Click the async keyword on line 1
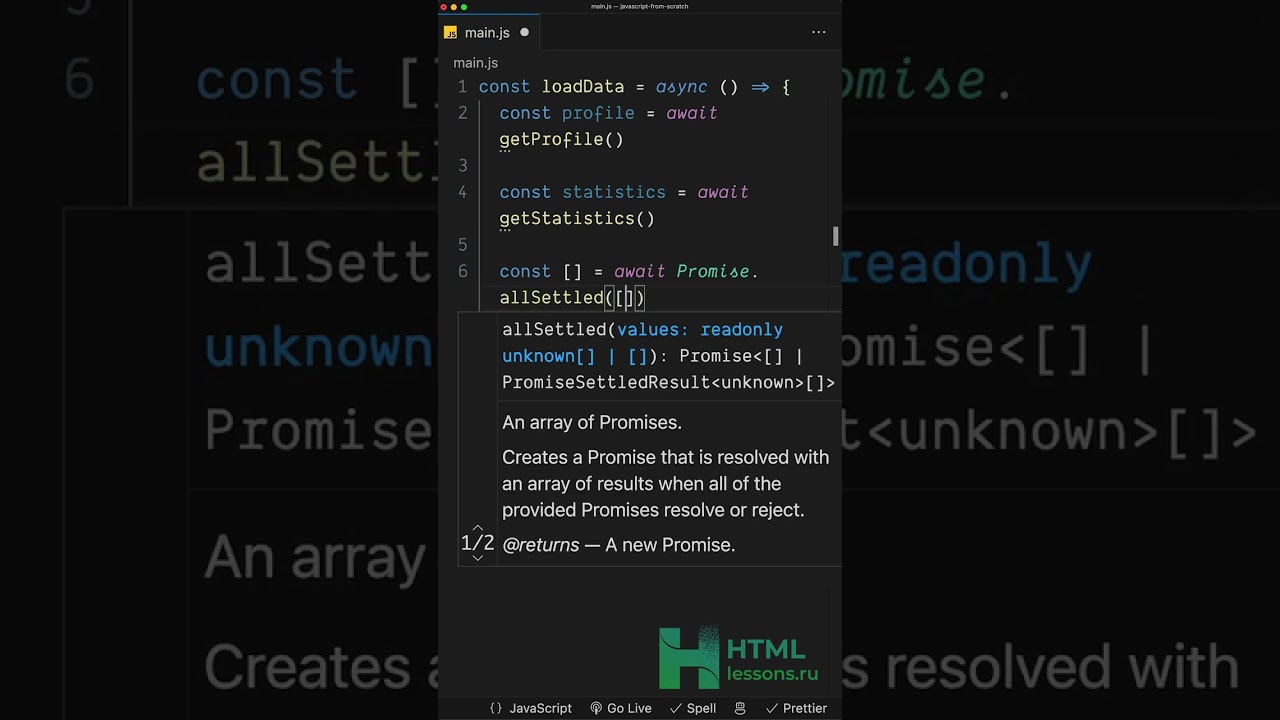Viewport: 1280px width, 720px height. point(681,87)
